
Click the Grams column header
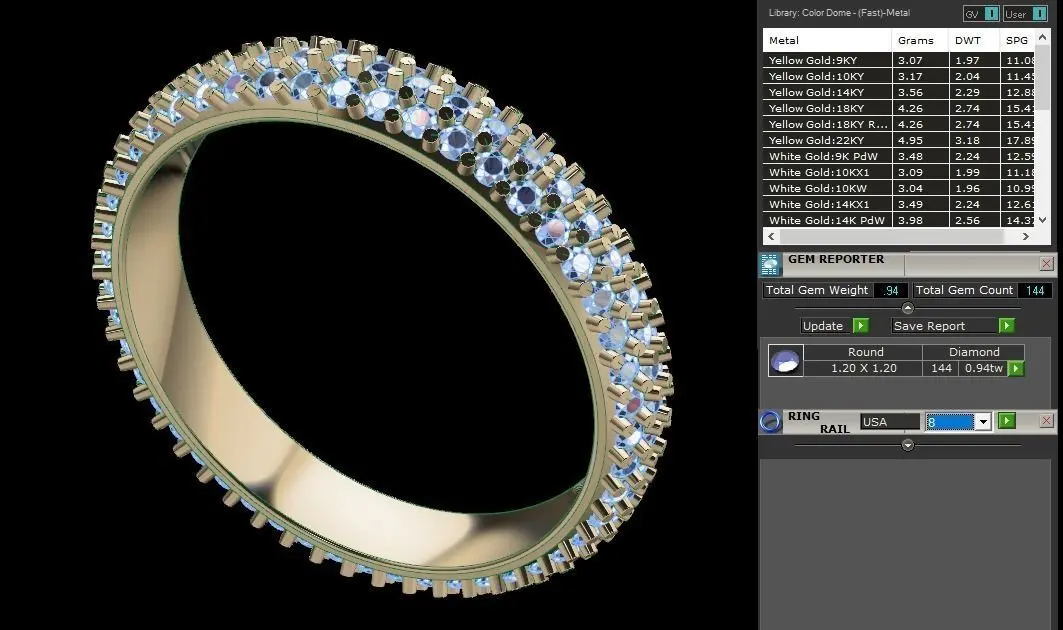920,40
